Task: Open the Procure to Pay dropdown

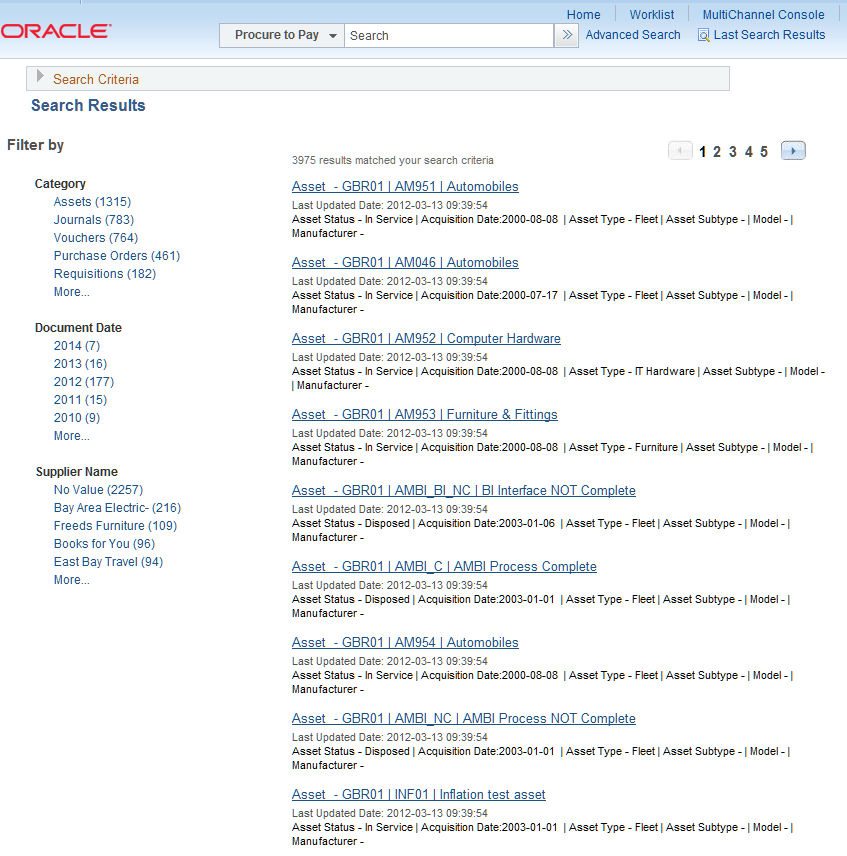Action: pos(282,35)
